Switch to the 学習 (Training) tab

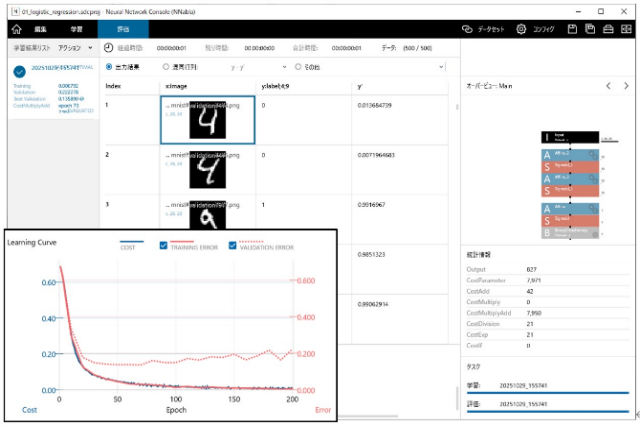click(x=90, y=30)
